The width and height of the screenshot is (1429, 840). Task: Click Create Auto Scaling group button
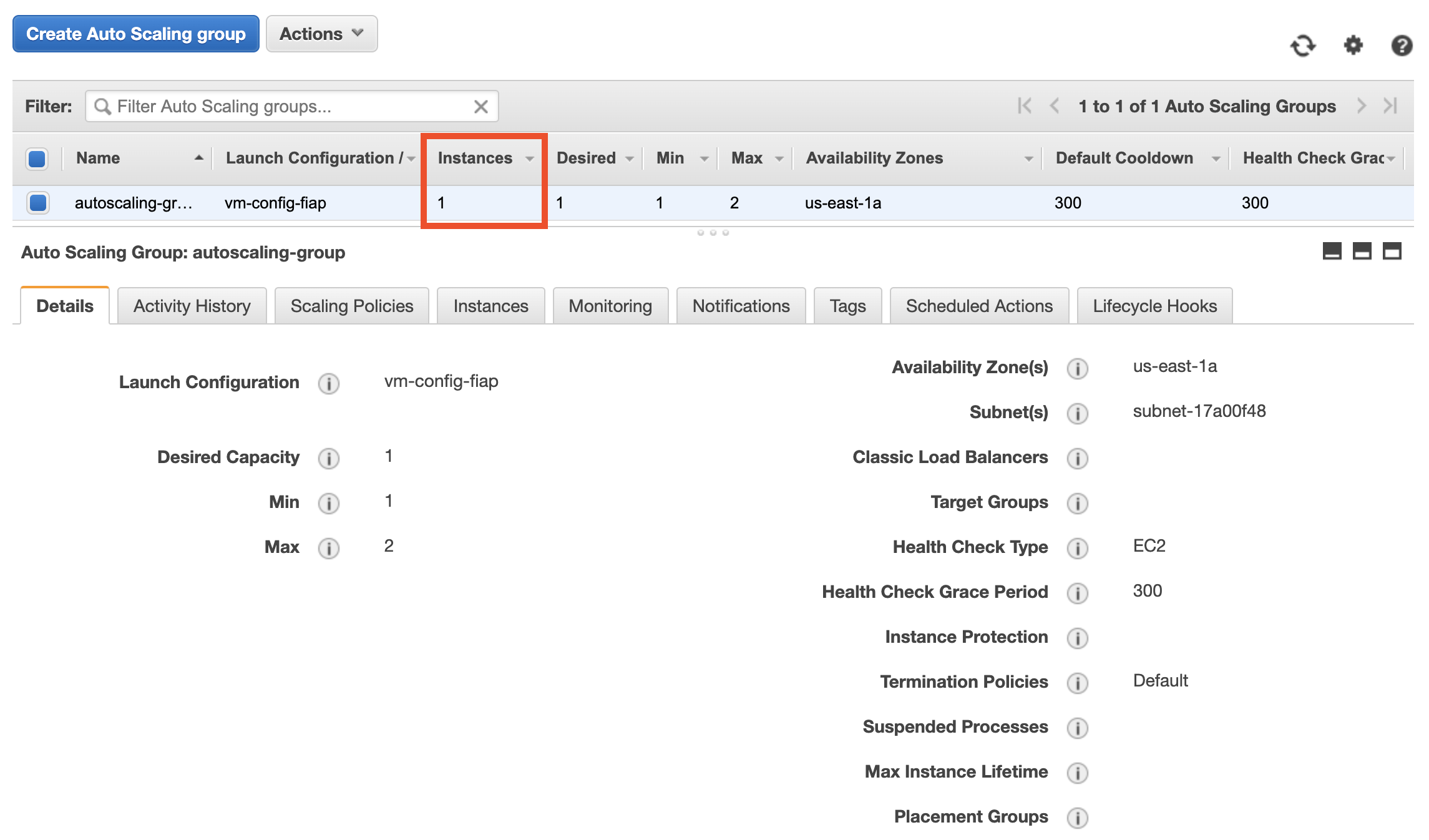[x=135, y=34]
